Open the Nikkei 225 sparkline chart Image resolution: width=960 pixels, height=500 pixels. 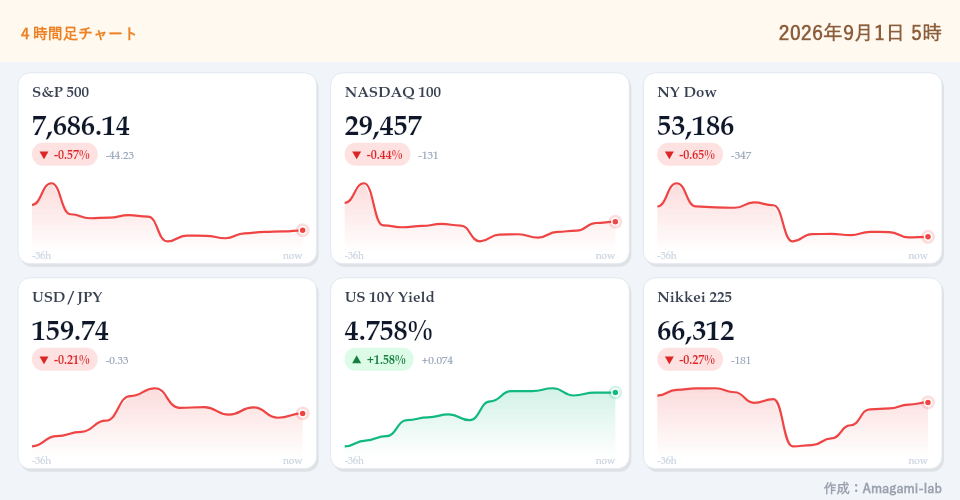(793, 419)
